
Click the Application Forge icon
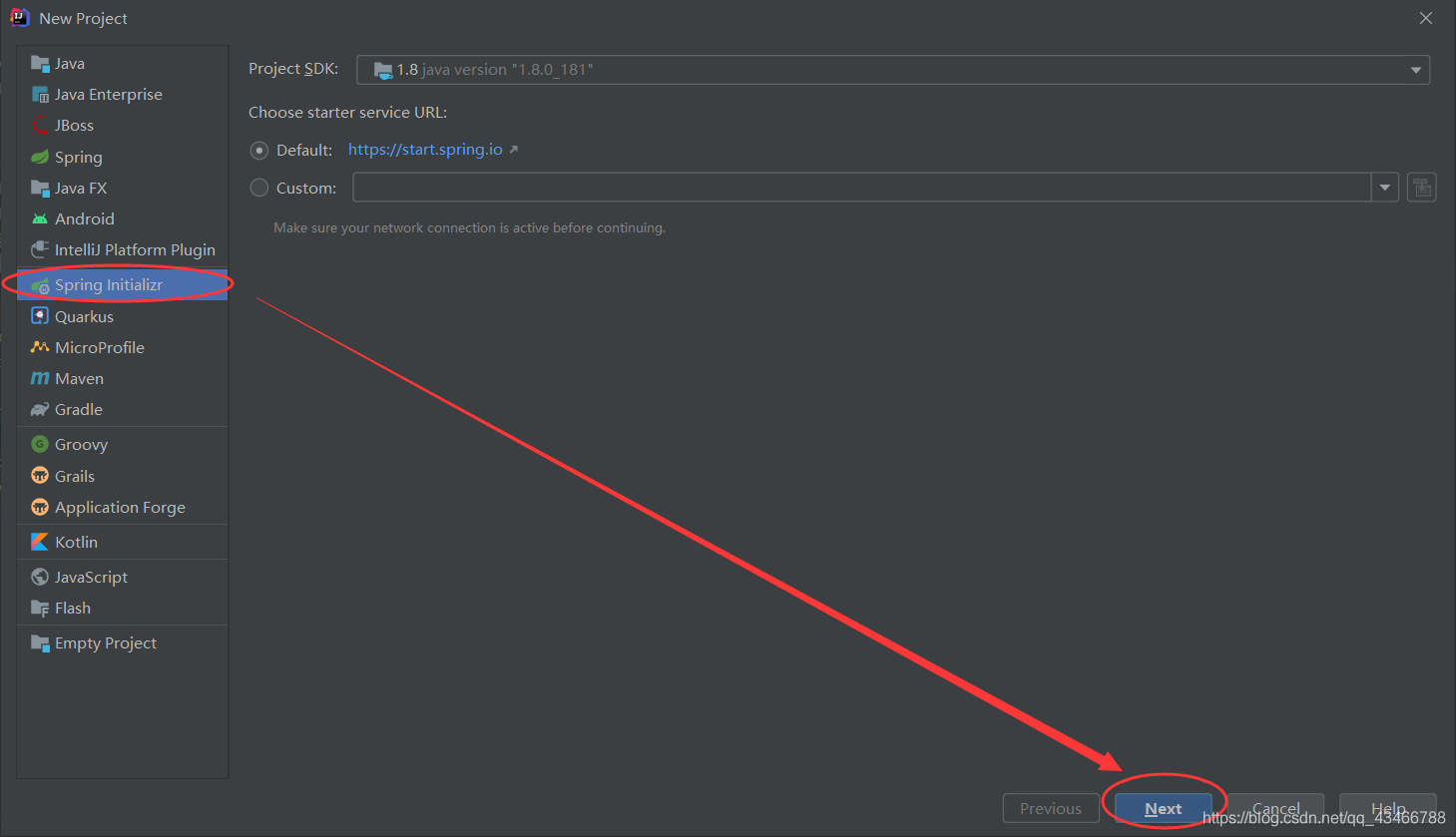coord(40,507)
